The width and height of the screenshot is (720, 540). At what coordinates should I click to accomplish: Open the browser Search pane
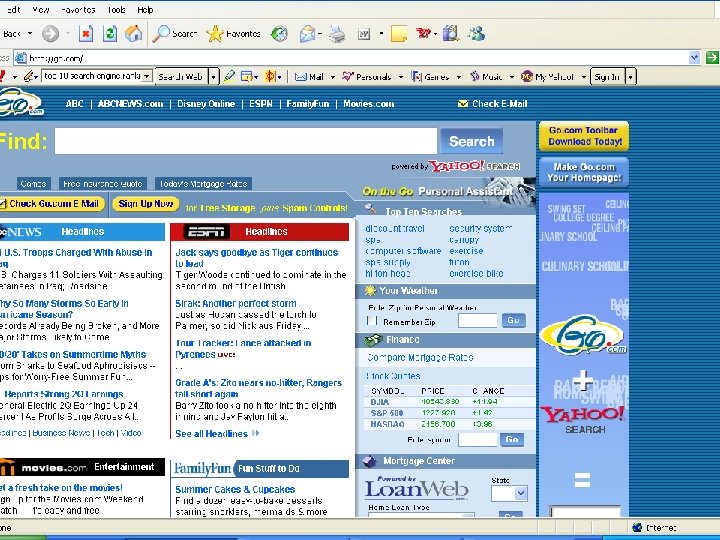[175, 34]
